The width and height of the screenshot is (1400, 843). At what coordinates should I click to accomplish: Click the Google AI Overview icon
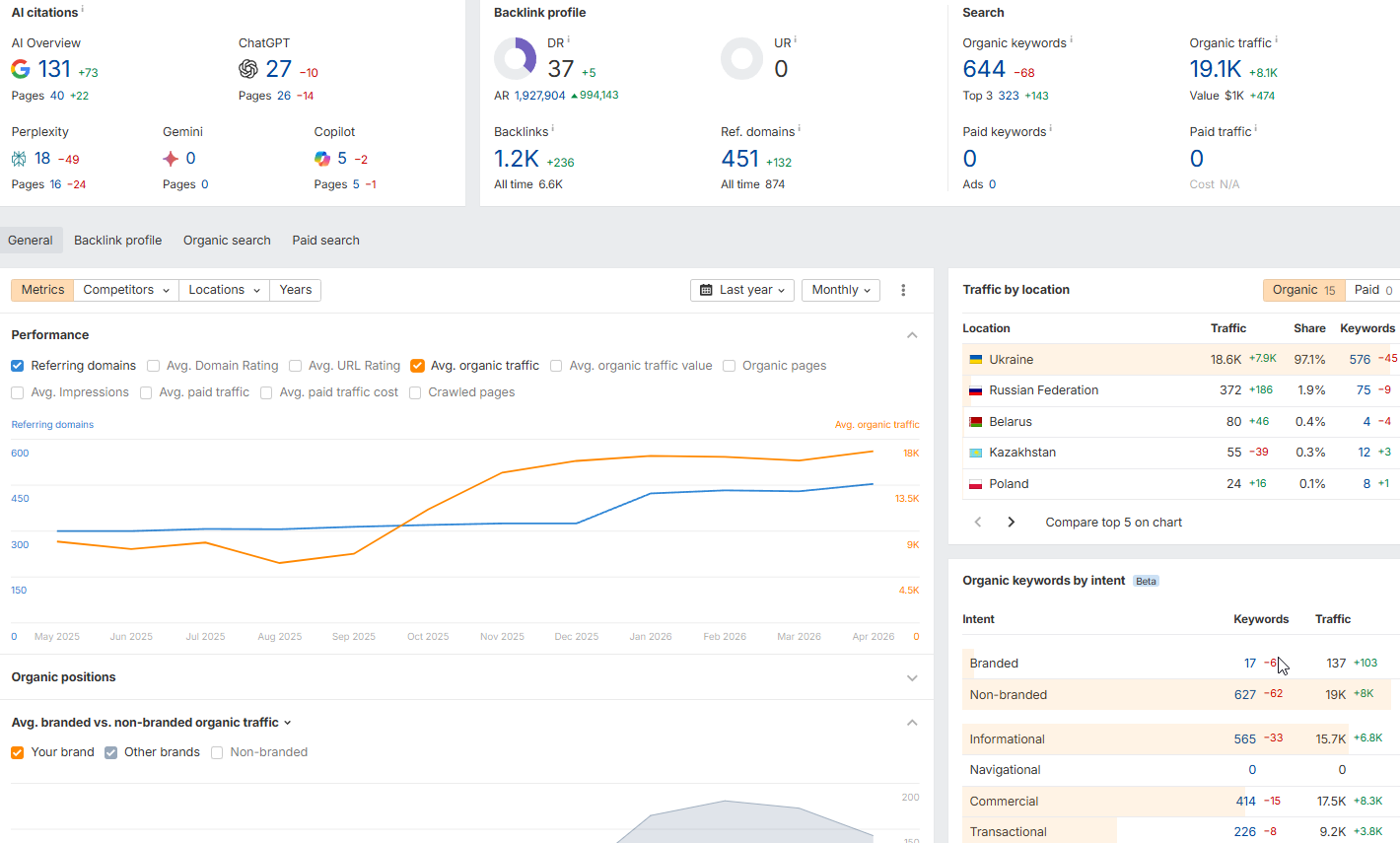coord(21,69)
